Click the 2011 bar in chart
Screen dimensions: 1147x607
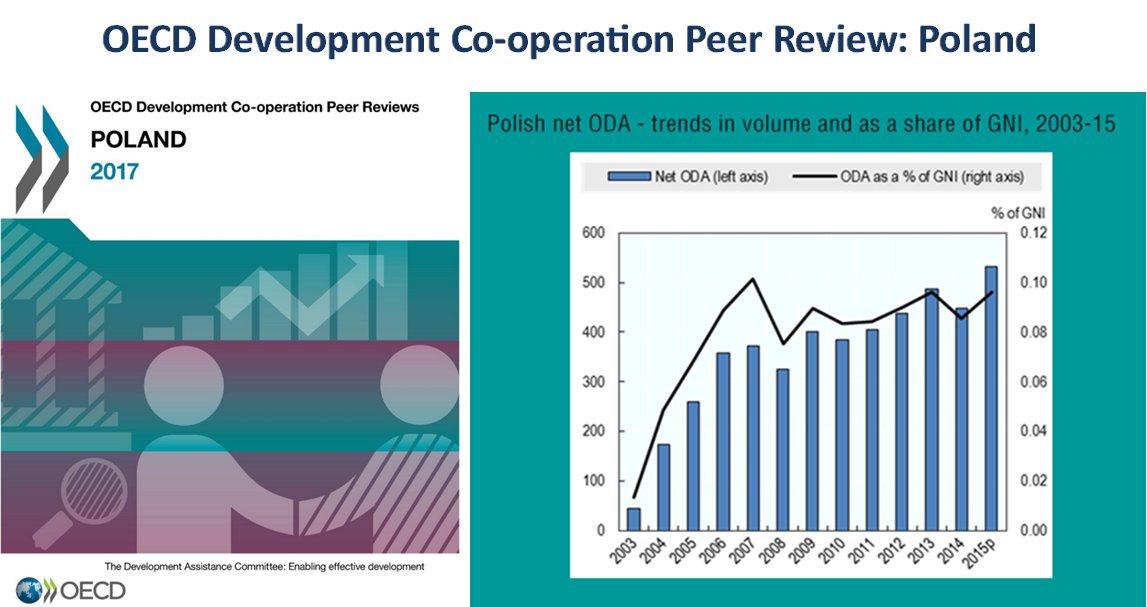(872, 430)
